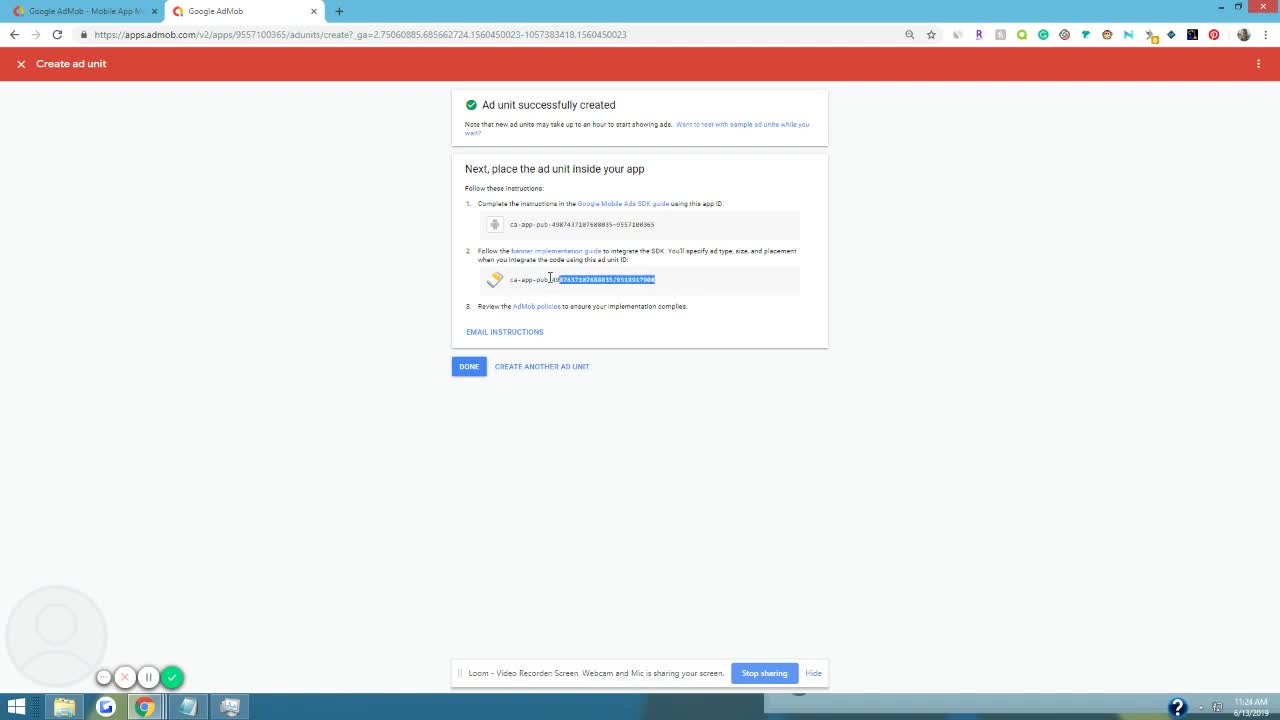The width and height of the screenshot is (1280, 720).
Task: Cancel the Loom recording with red X
Action: [125, 677]
